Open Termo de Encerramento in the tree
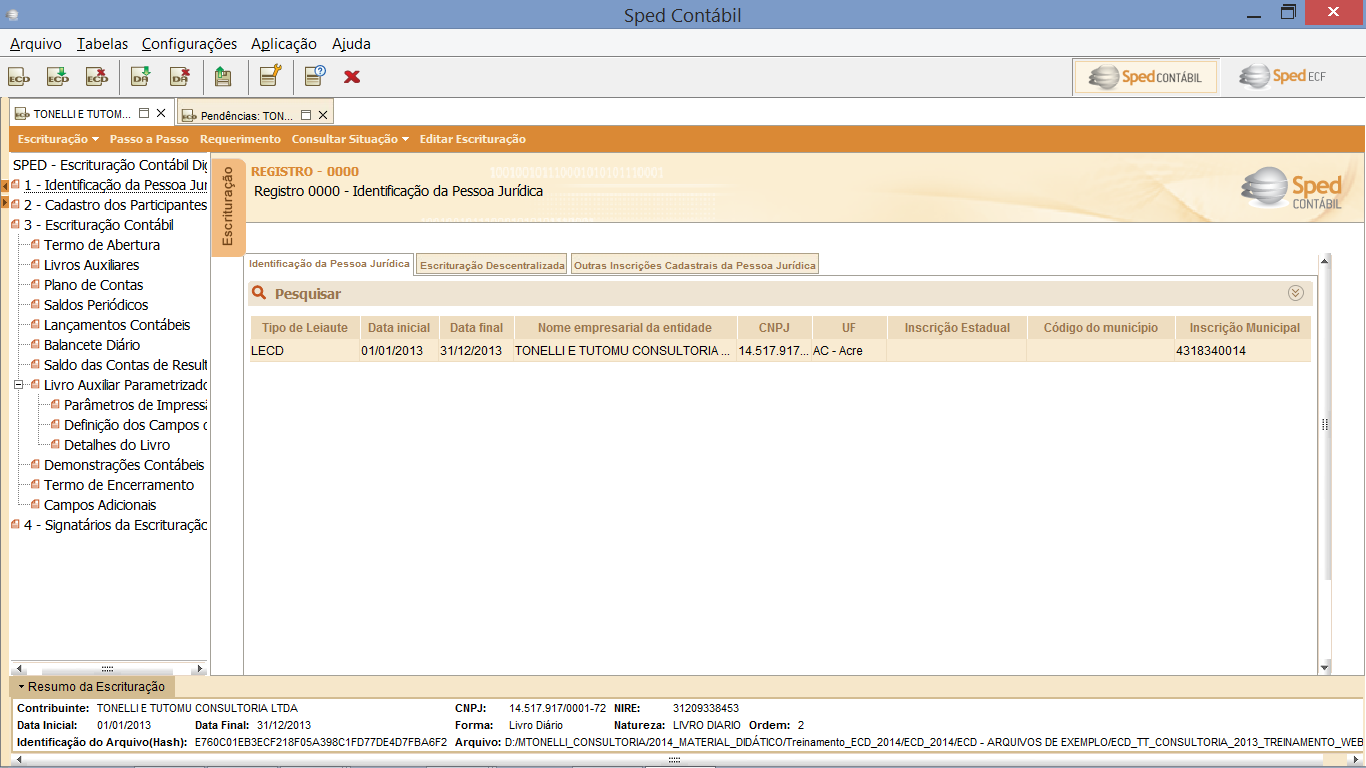This screenshot has height=768, width=1366. (119, 485)
